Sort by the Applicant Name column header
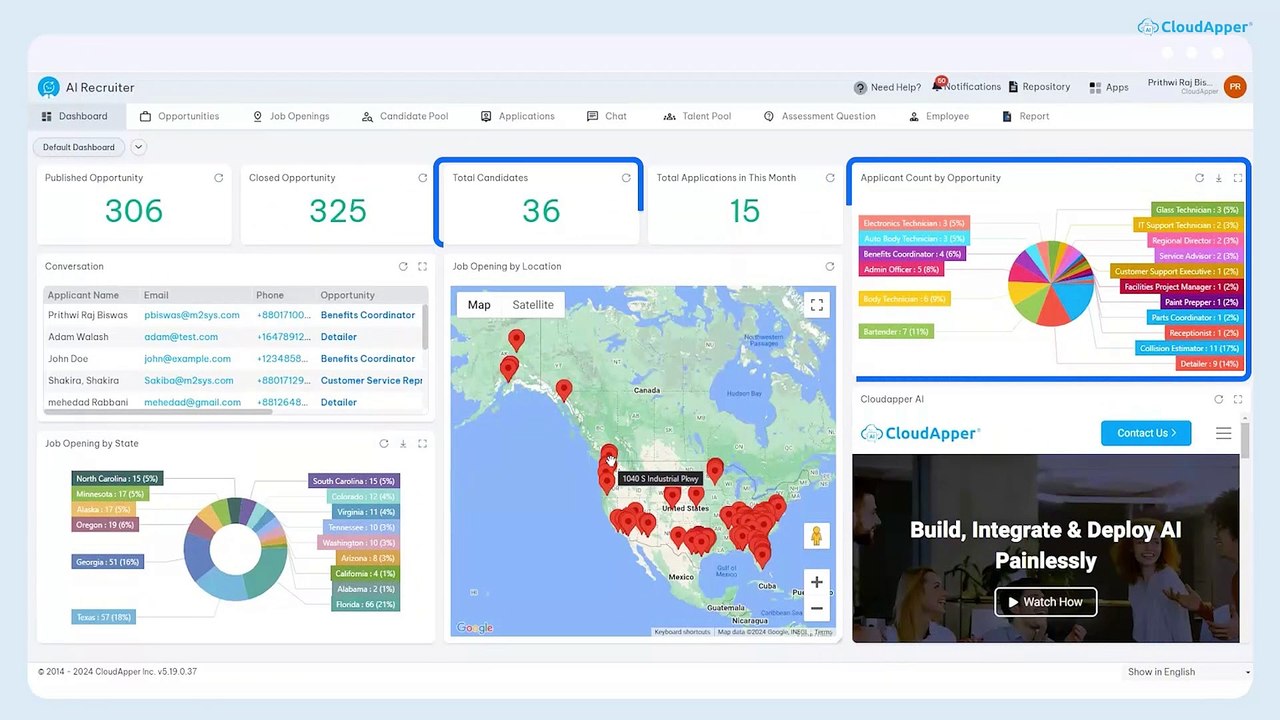The image size is (1280, 720). click(x=83, y=295)
